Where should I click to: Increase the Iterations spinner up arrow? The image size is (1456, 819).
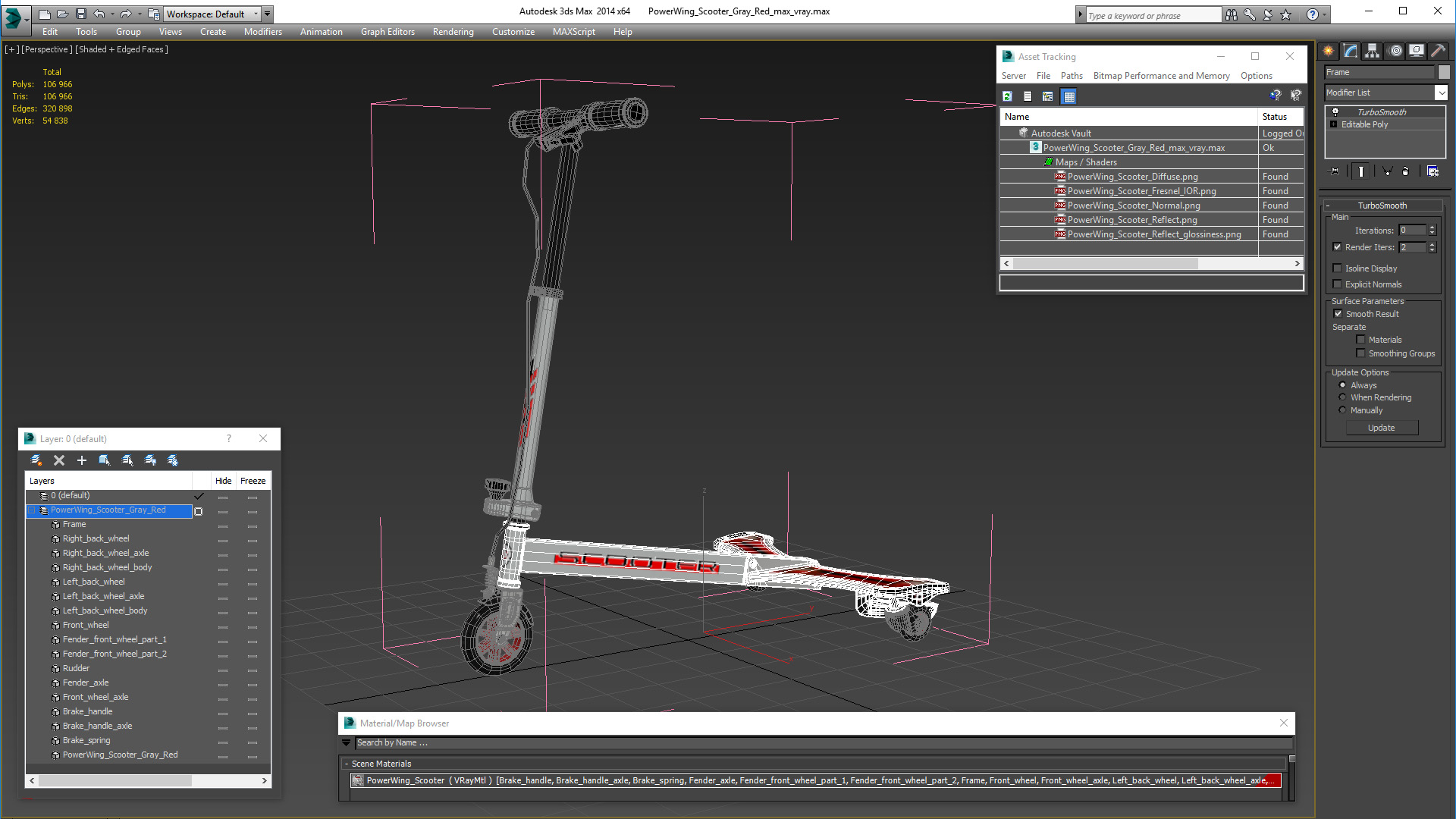[1432, 227]
